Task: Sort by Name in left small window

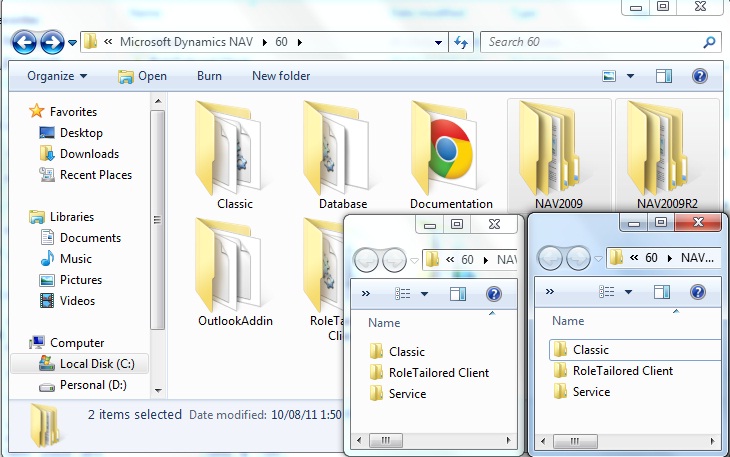Action: pos(384,323)
